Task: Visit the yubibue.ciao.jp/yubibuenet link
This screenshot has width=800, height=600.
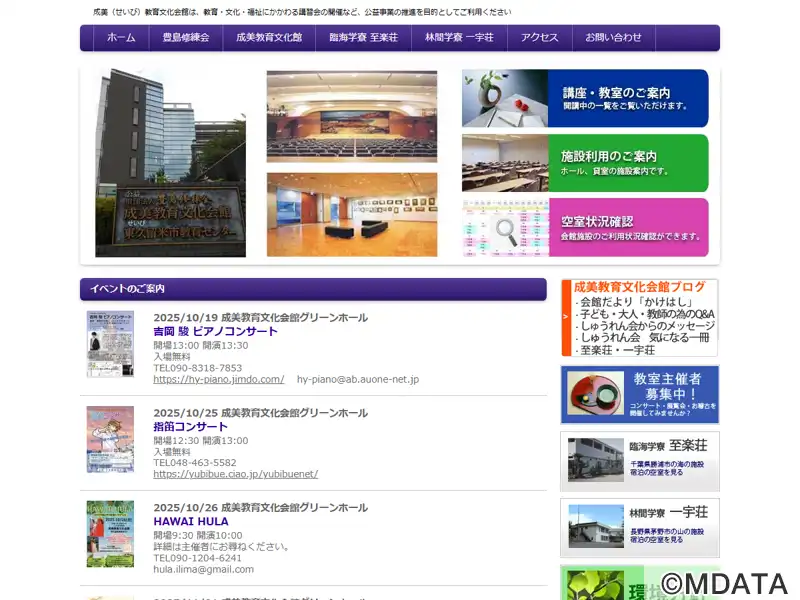Action: (235, 475)
